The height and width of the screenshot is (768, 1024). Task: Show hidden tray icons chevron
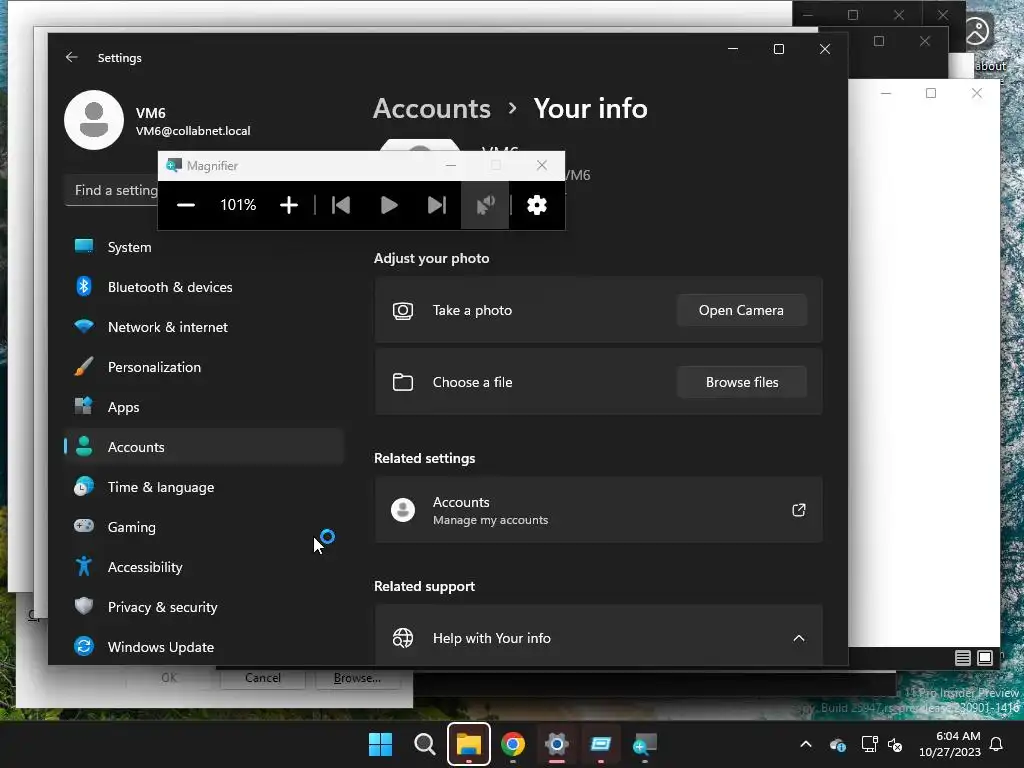(x=806, y=744)
